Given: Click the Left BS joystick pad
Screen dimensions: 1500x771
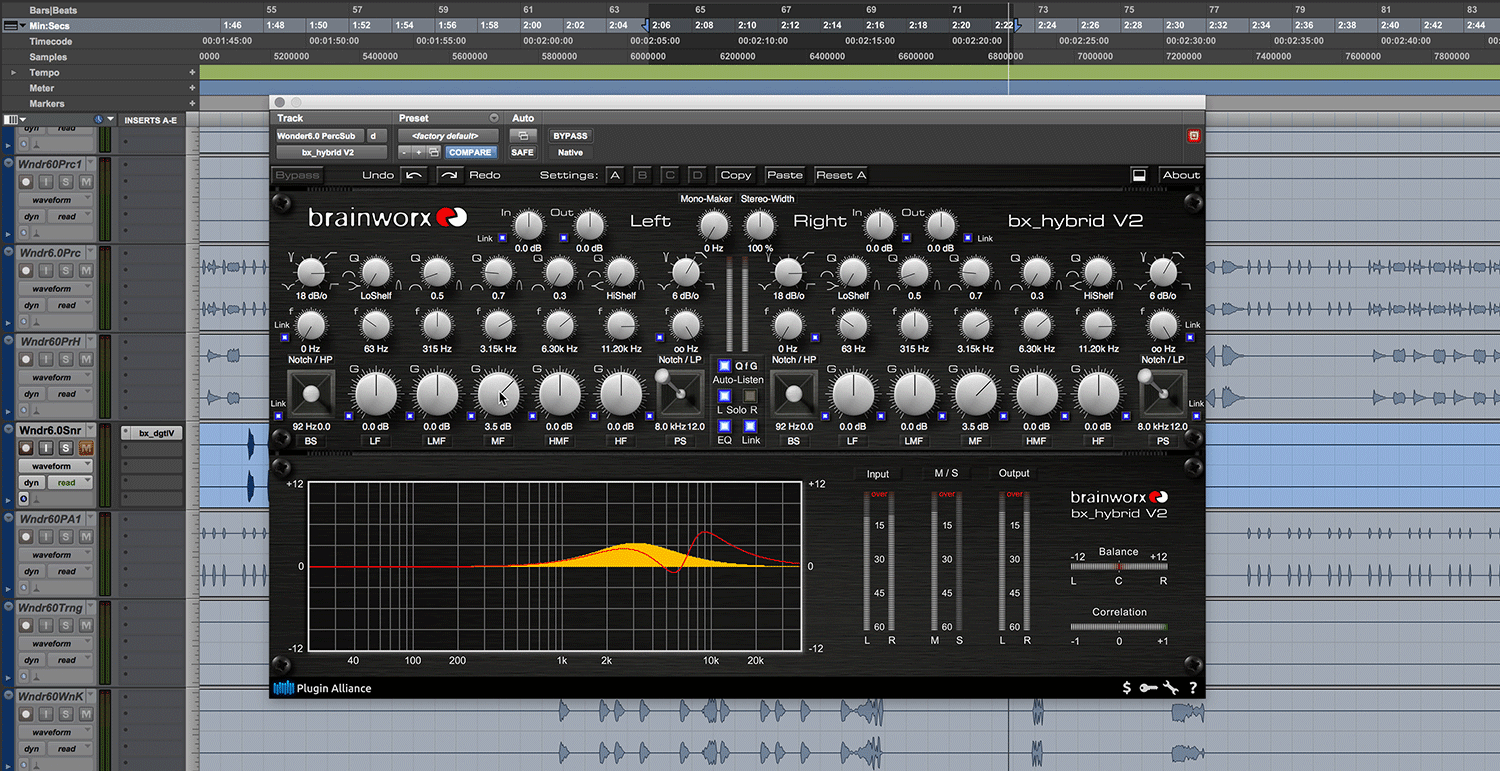Looking at the screenshot, I should pos(311,394).
